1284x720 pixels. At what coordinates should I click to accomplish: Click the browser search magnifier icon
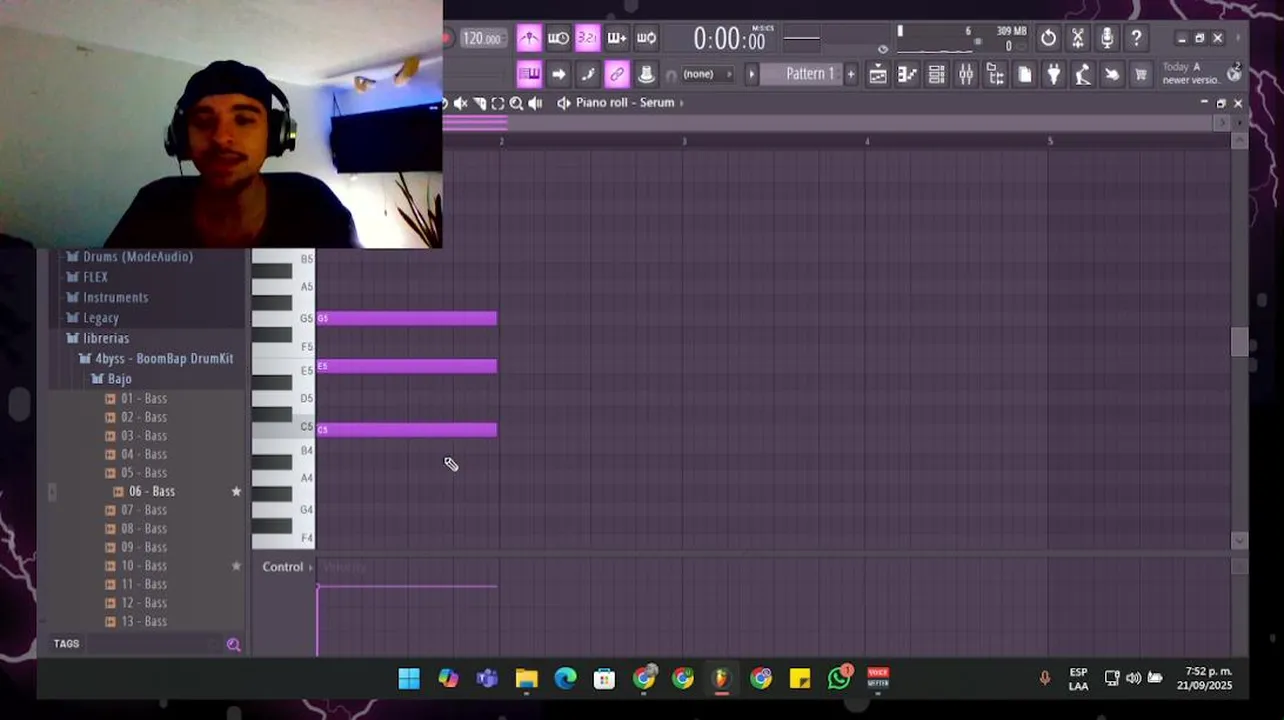[x=234, y=645]
